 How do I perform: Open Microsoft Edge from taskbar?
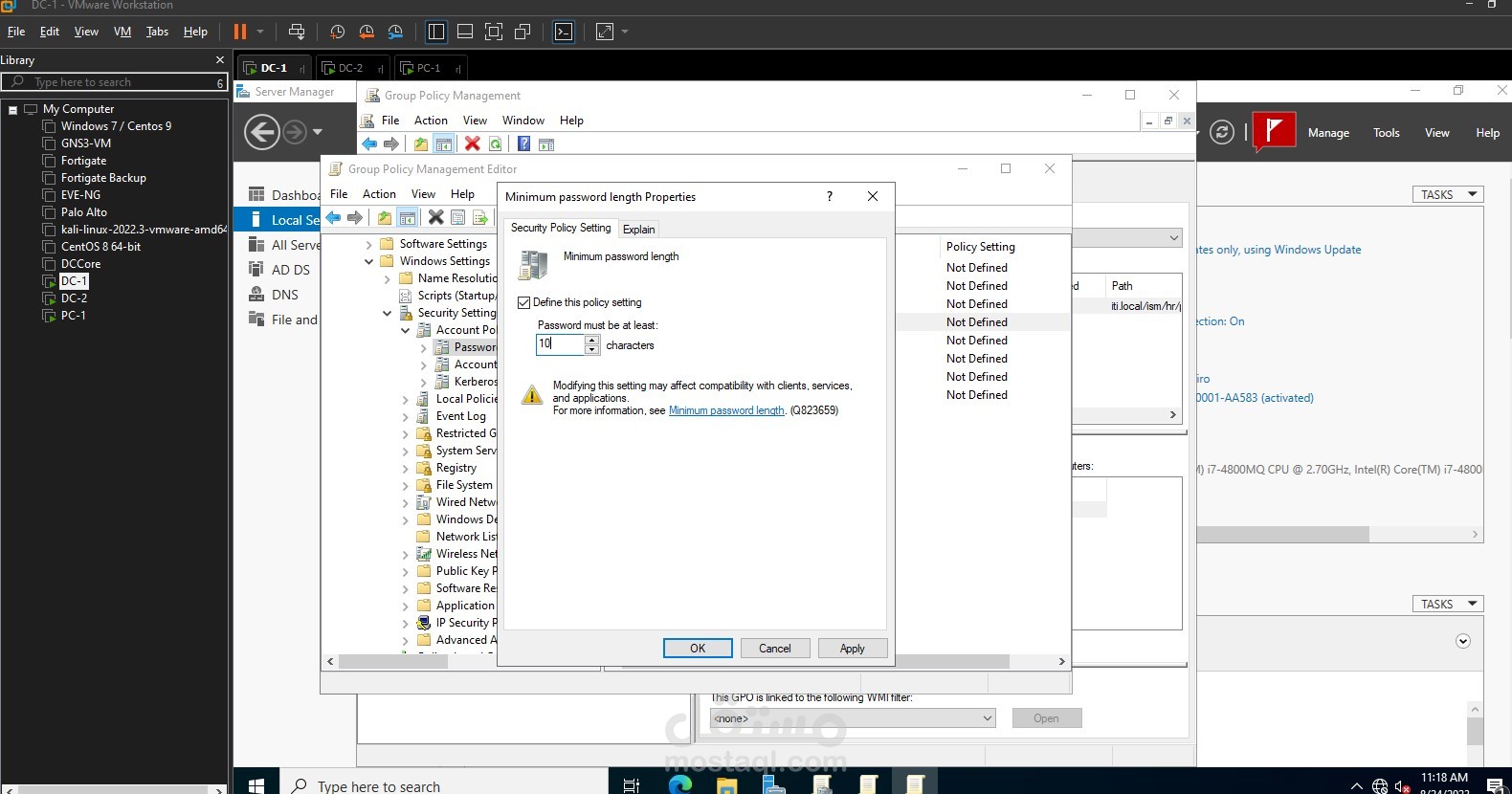679,785
